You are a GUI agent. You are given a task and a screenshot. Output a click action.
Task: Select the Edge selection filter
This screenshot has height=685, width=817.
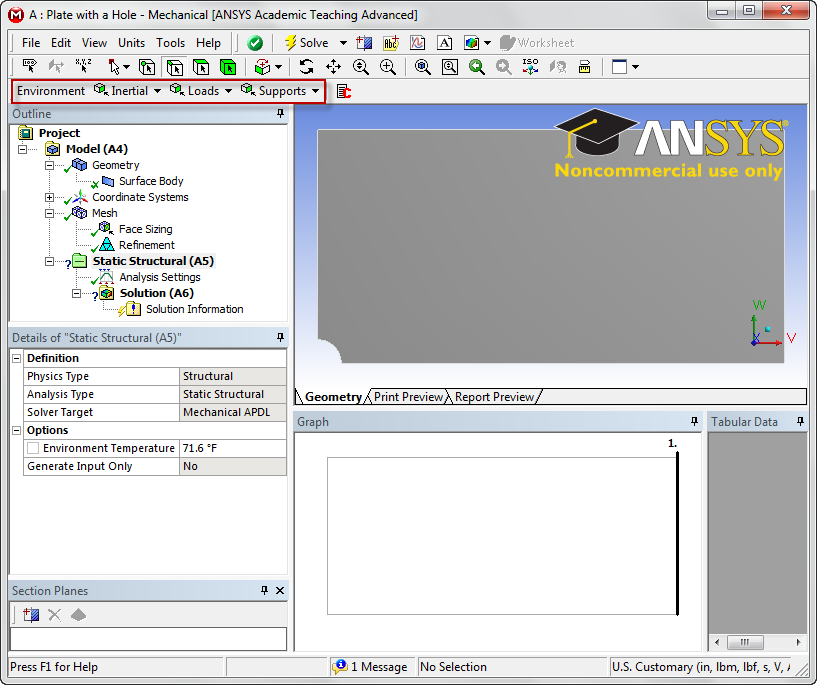(175, 67)
